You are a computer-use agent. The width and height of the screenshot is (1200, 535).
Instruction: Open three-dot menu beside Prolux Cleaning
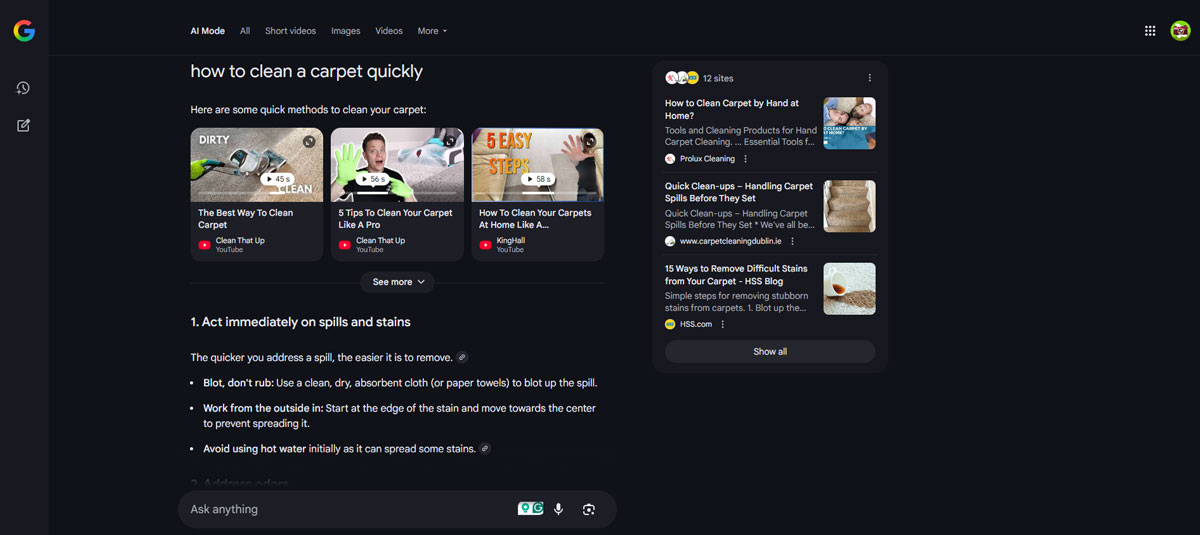[x=745, y=159]
